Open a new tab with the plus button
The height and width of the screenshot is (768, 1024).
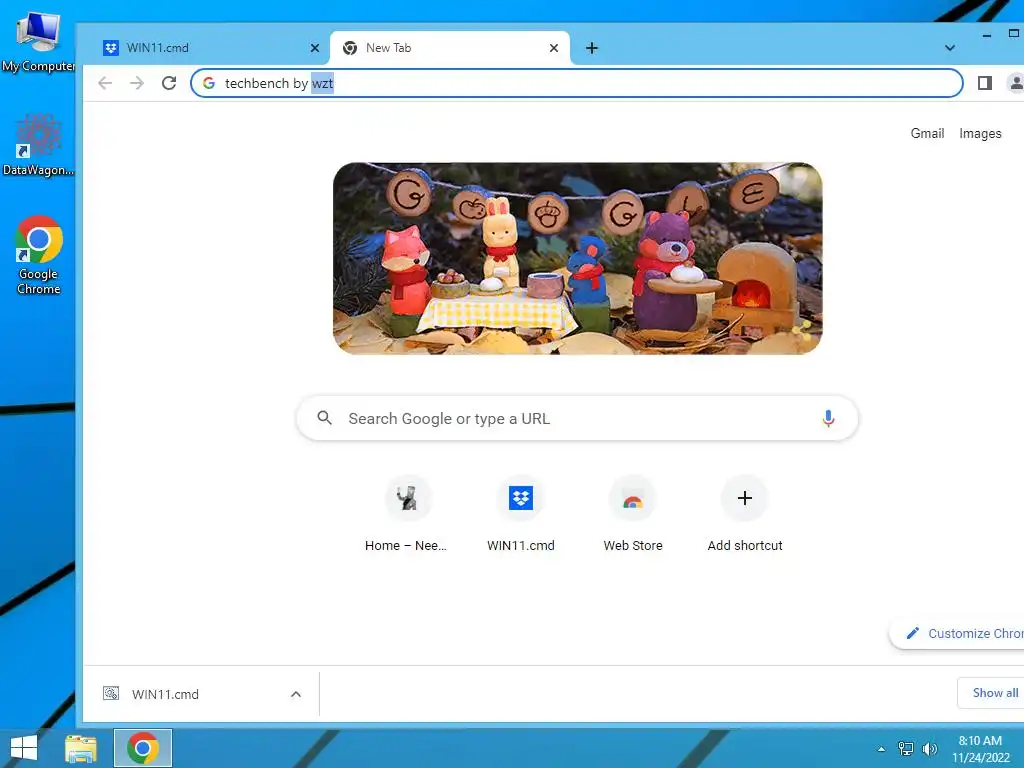click(592, 48)
